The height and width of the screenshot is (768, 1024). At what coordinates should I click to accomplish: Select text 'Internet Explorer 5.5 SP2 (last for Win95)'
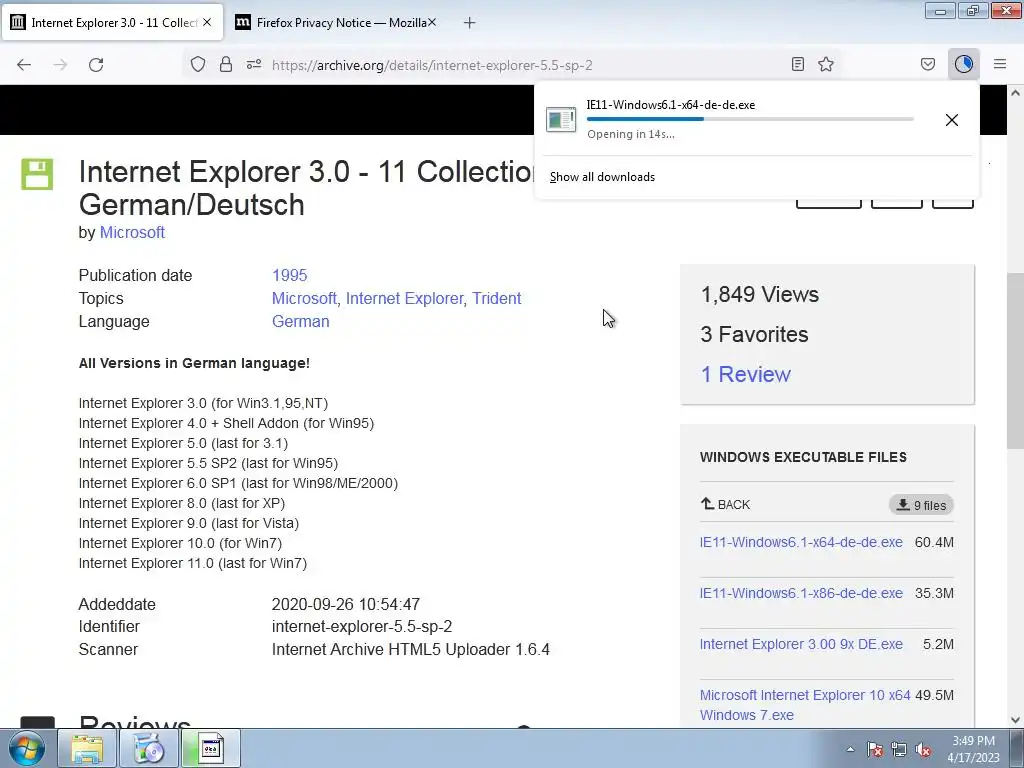coord(208,463)
